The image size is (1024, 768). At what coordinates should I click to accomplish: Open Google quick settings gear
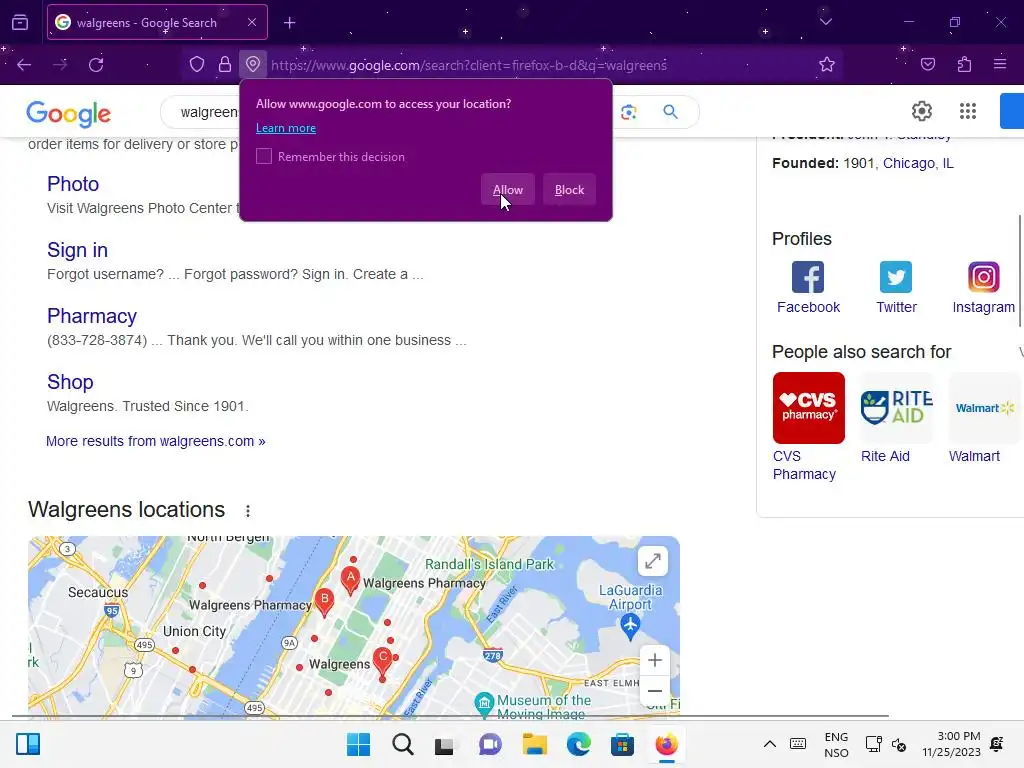[x=921, y=111]
